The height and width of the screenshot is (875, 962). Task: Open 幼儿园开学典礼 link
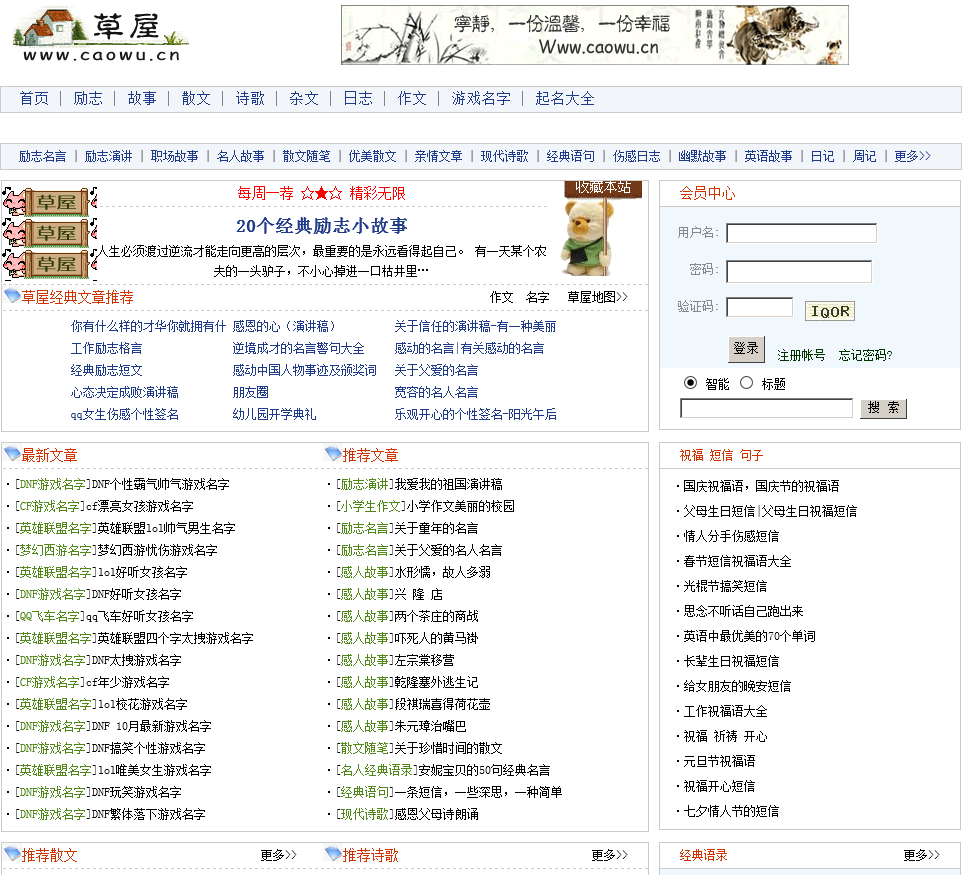click(x=274, y=415)
